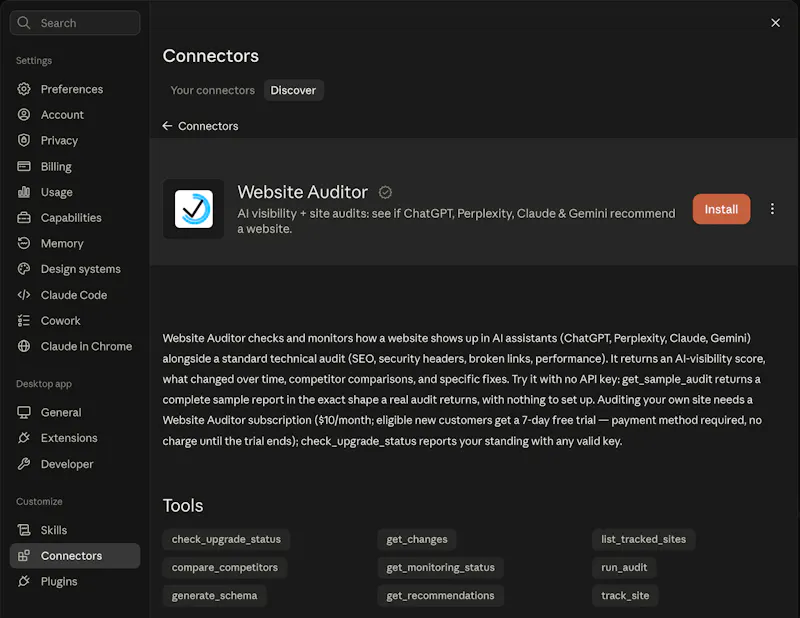This screenshot has height=618, width=800.
Task: Click the Capabilities toolbox icon
Action: (x=23, y=217)
